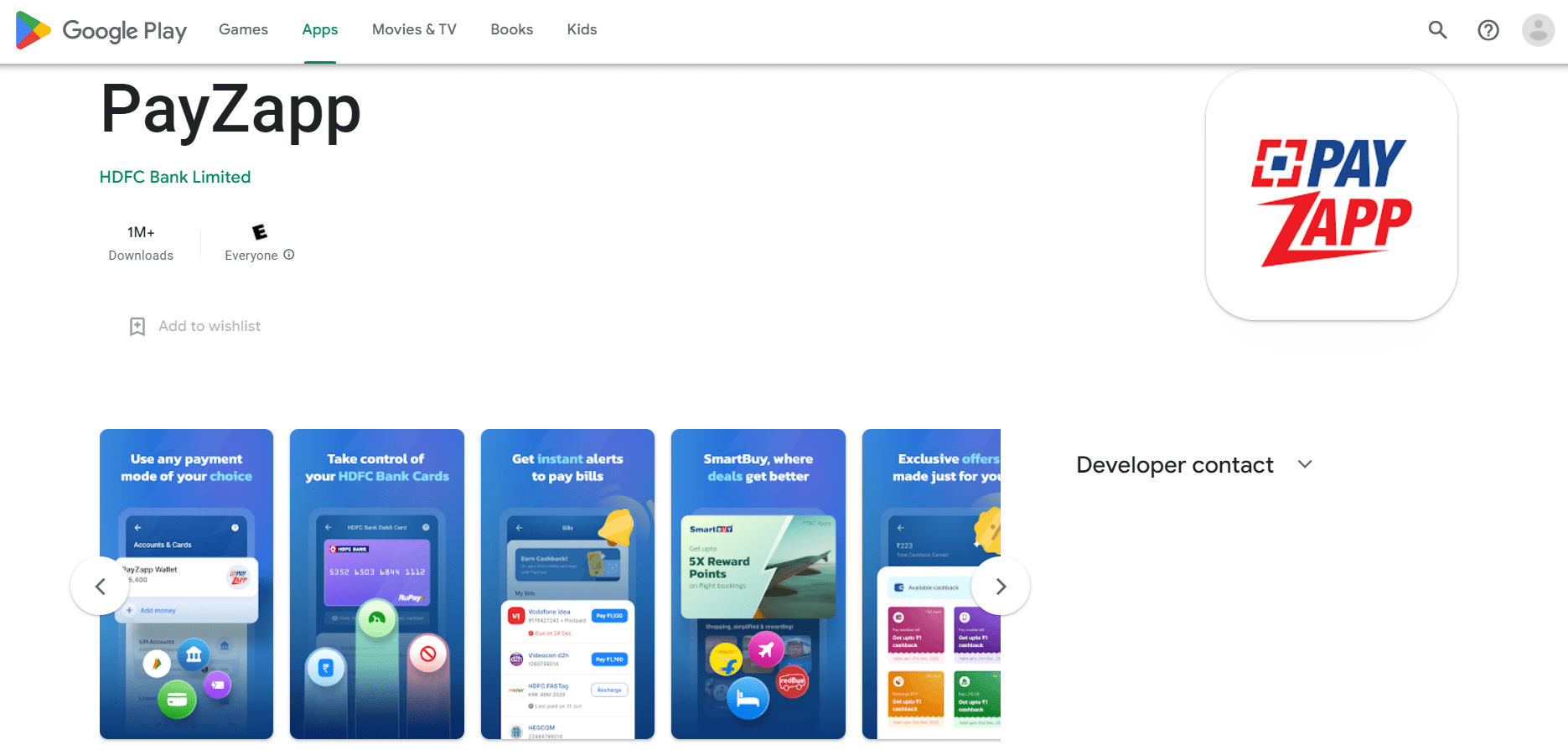
Task: Open the 'Take control of your HDFC Bank Cards' screenshot
Action: [x=377, y=584]
